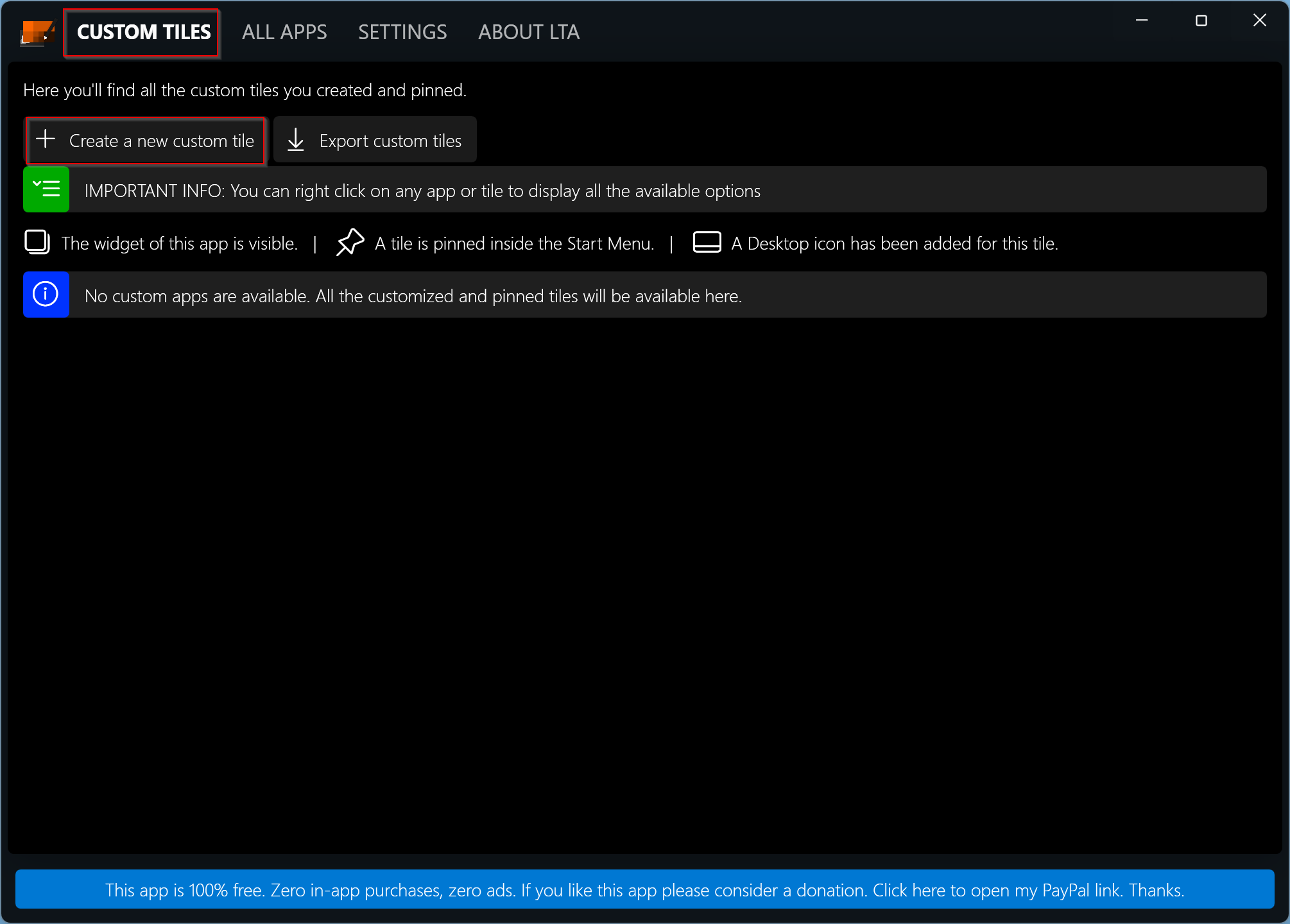Click the PayPal donation banner
1290x924 pixels.
coord(645,889)
